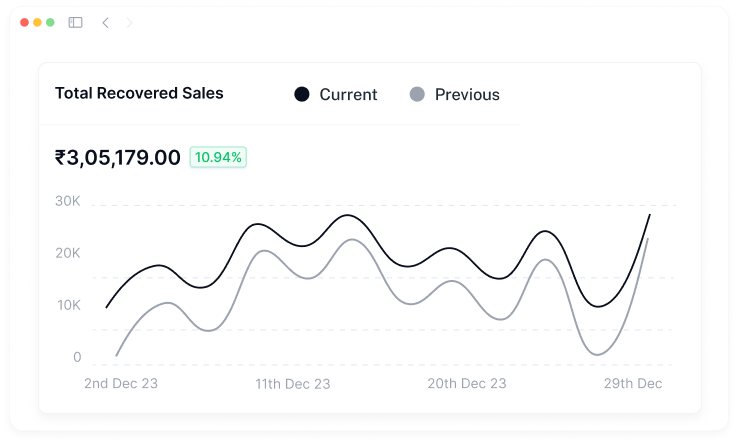
Task: Click the Previous legend label
Action: tap(467, 95)
